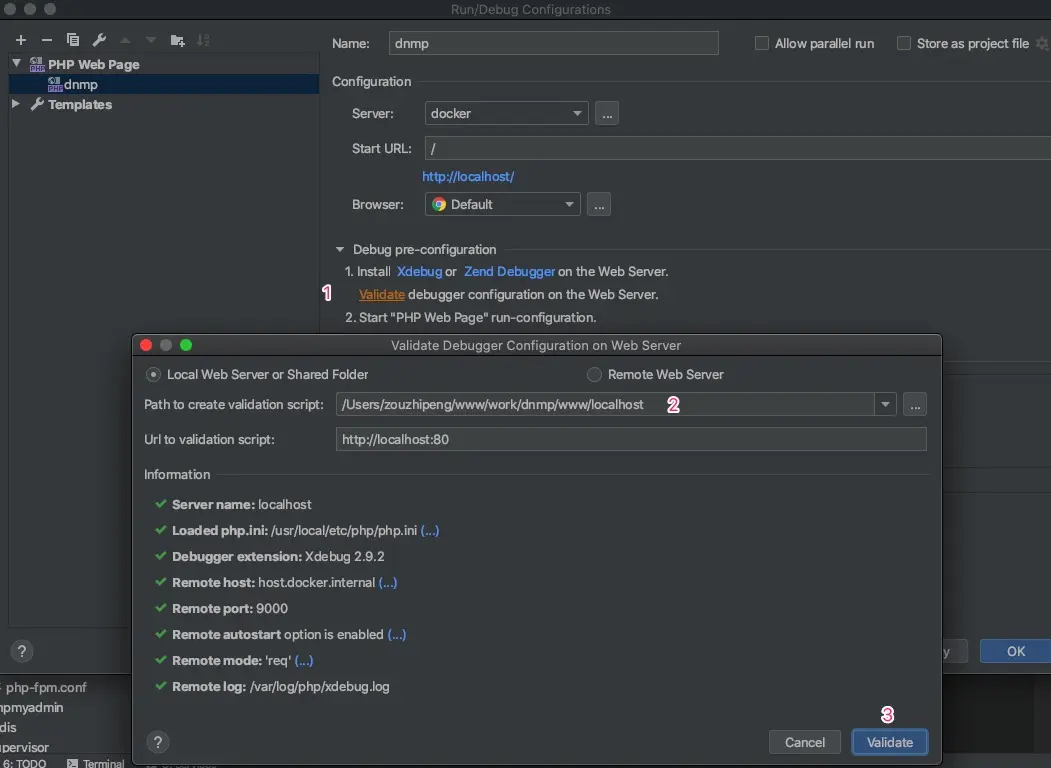1051x768 pixels.
Task: Select Local Web Server or Shared Folder
Action: (153, 375)
